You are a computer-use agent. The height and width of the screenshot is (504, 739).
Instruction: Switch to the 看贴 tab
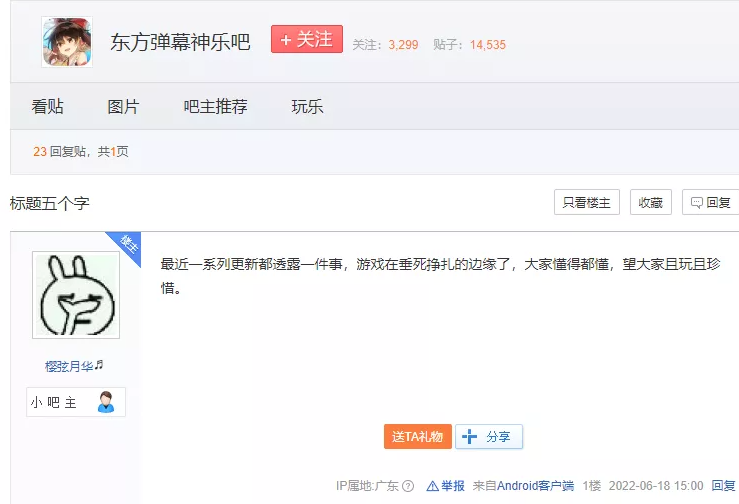(x=47, y=106)
